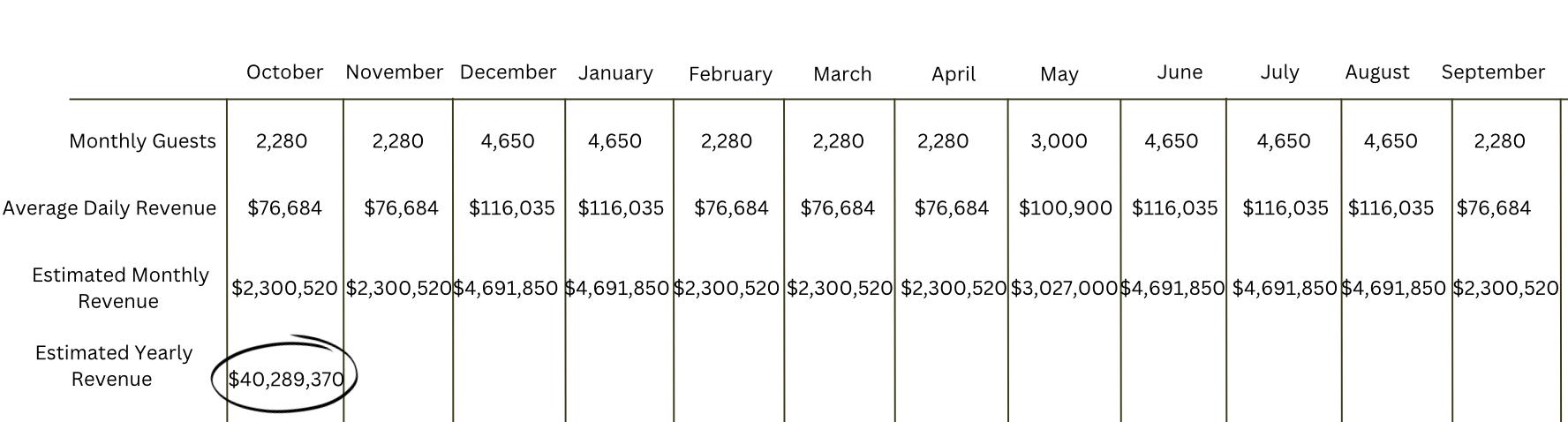Select the July column header
The height and width of the screenshot is (422, 1568).
click(x=1279, y=72)
